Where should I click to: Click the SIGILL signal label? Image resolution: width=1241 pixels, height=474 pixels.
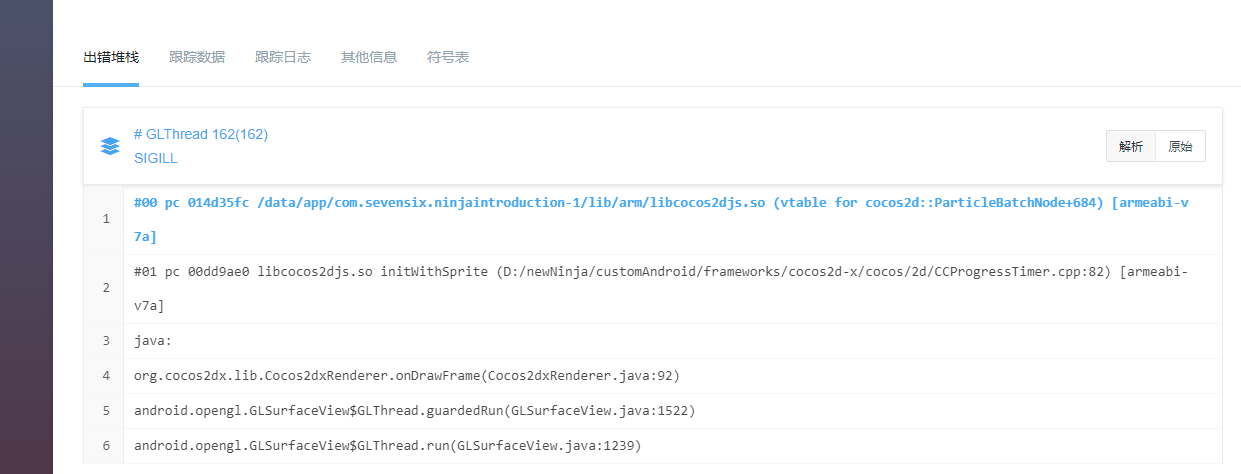click(x=156, y=158)
